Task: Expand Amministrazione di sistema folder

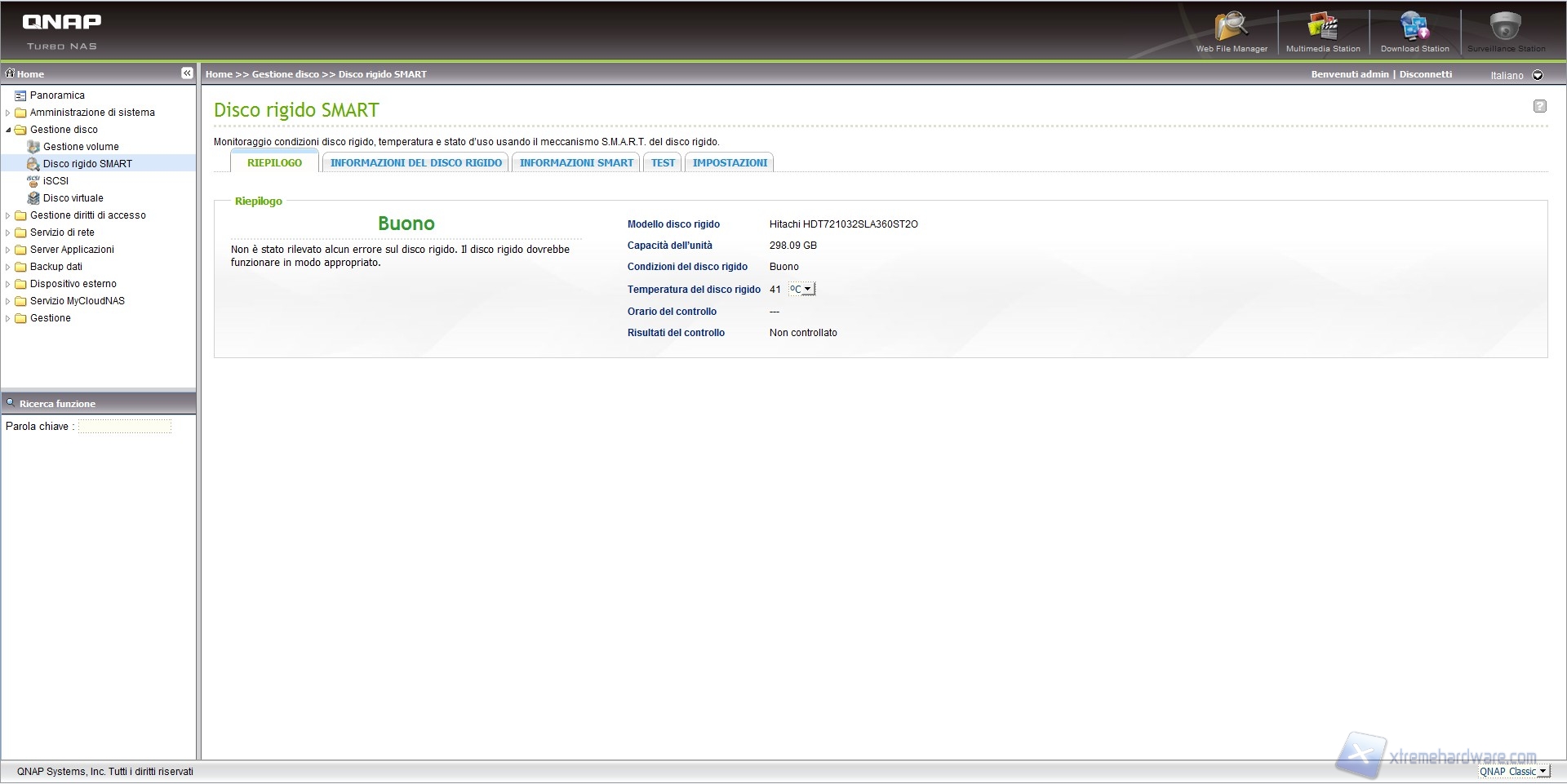Action: coord(8,113)
